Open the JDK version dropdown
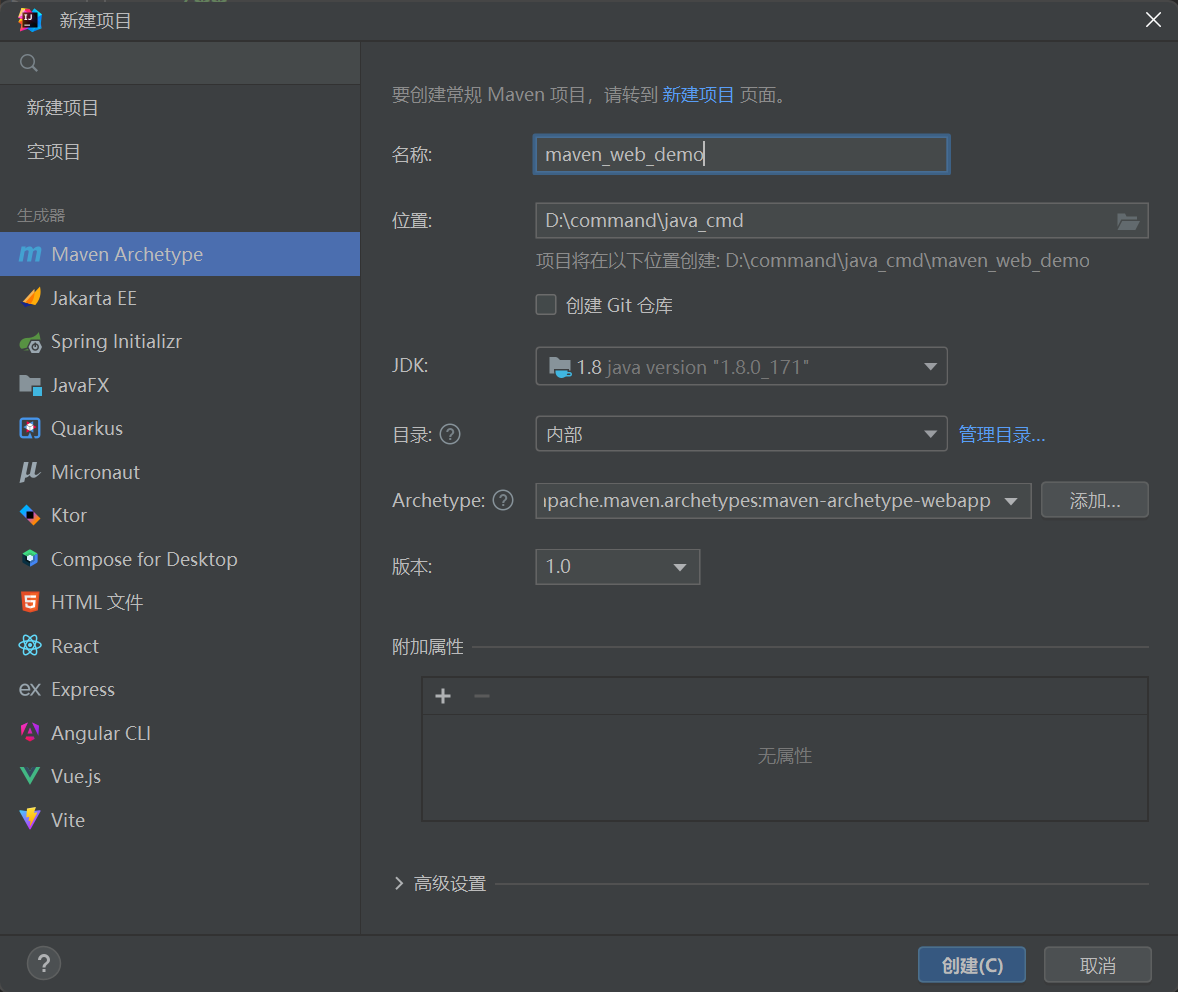Viewport: 1178px width, 992px height. [741, 367]
